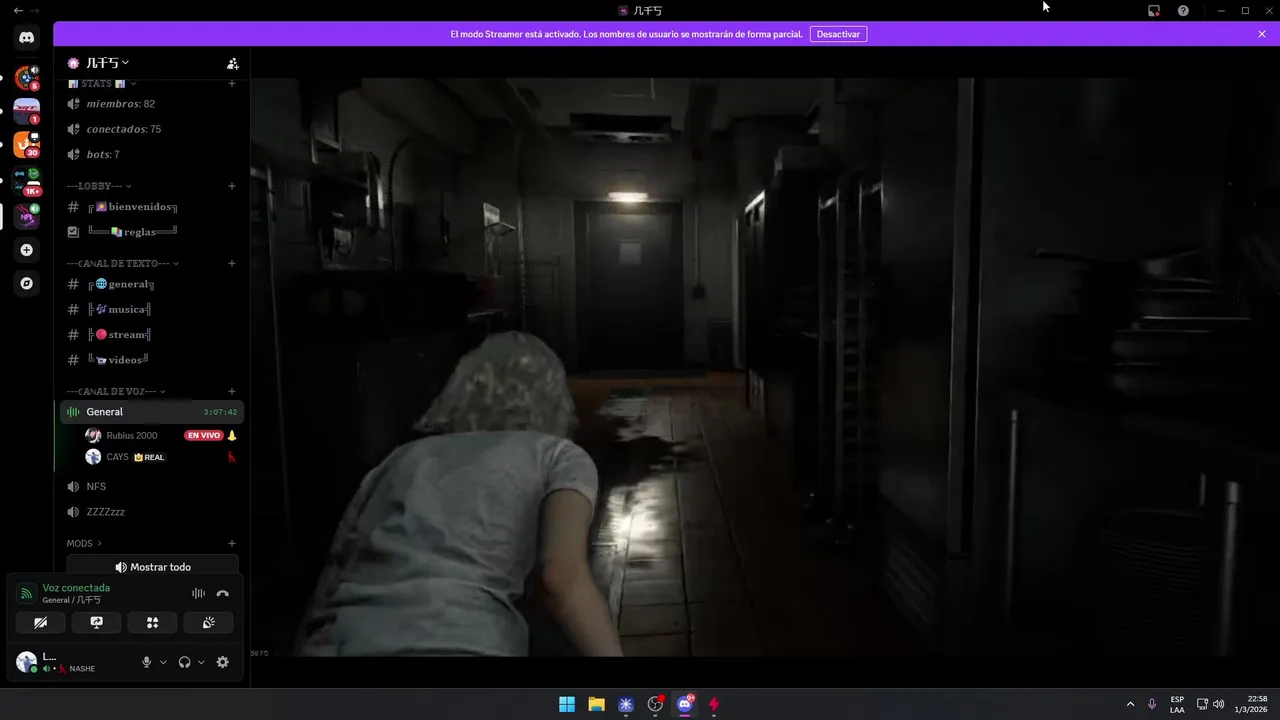Viewport: 1280px width, 720px height.
Task: Collapse the STATS category
Action: point(101,84)
